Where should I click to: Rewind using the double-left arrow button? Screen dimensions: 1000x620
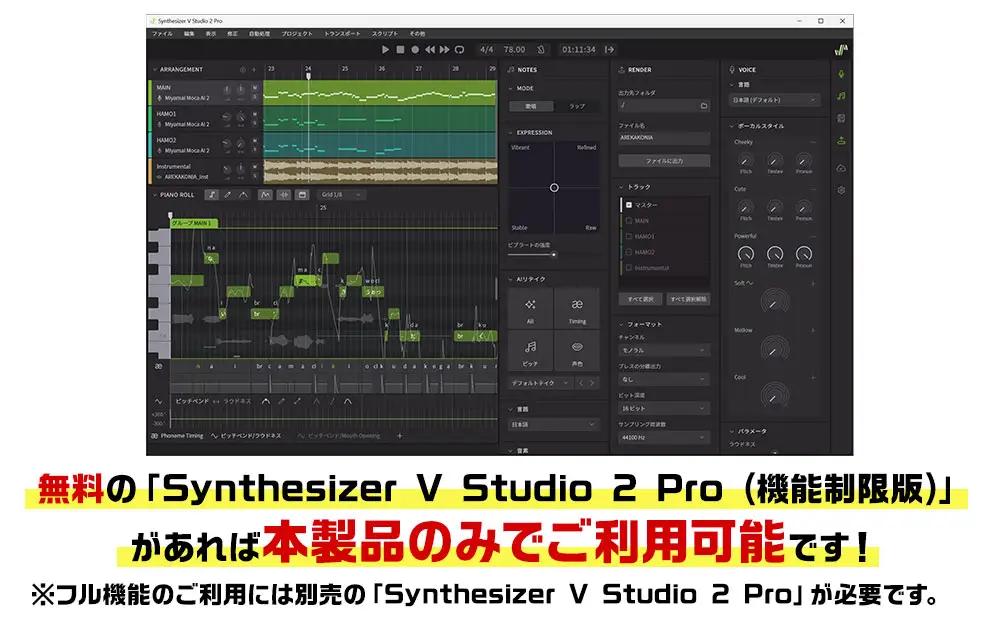tap(430, 49)
